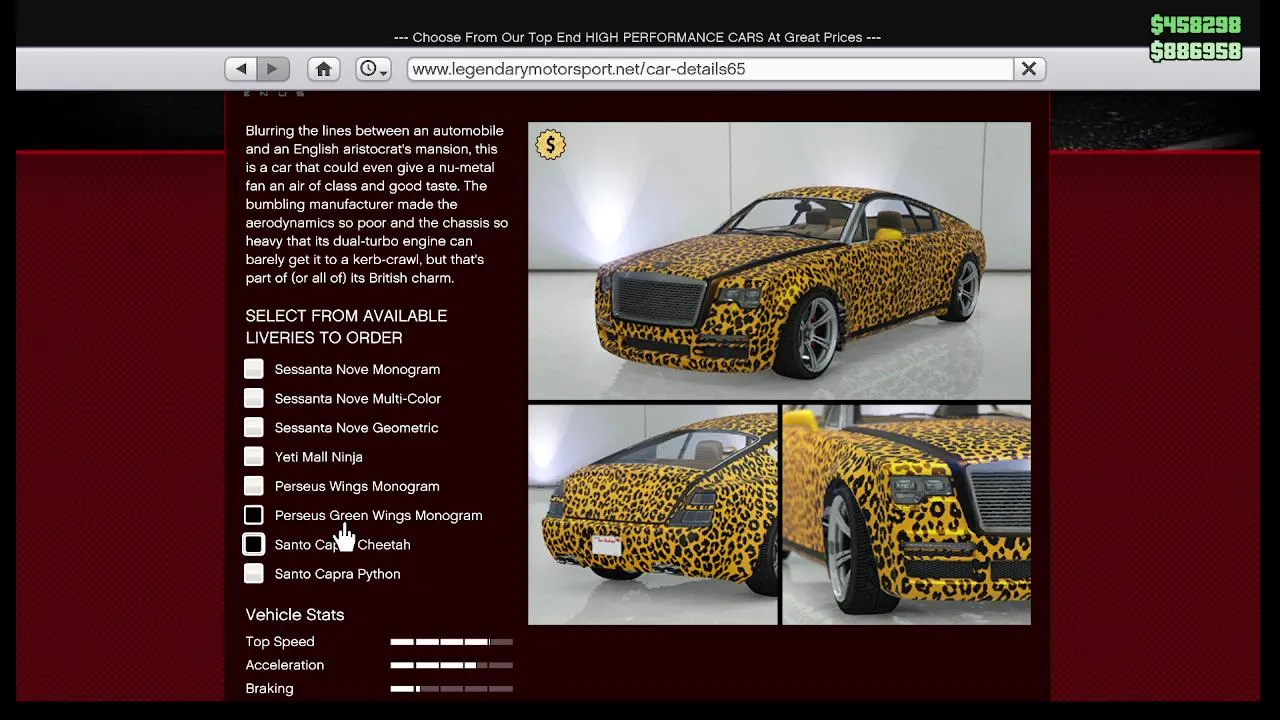Check the Sessanta Nove Monogram livery box

tap(254, 369)
